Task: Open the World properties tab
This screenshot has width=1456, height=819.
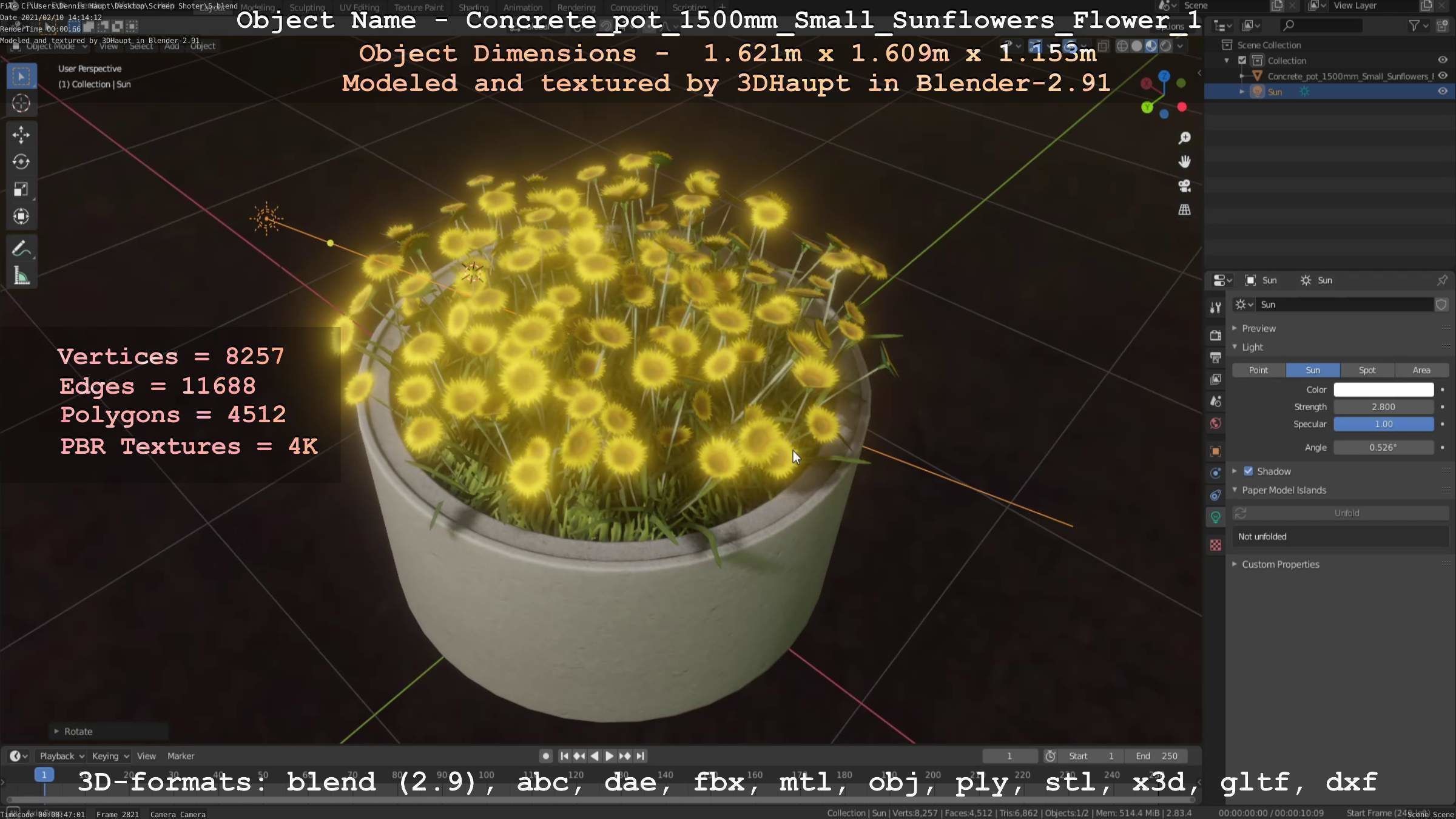Action: pos(1215,423)
